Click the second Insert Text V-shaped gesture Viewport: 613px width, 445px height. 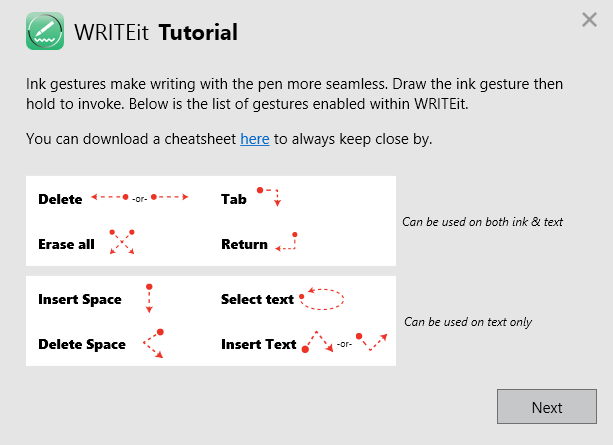pyautogui.click(x=373, y=342)
